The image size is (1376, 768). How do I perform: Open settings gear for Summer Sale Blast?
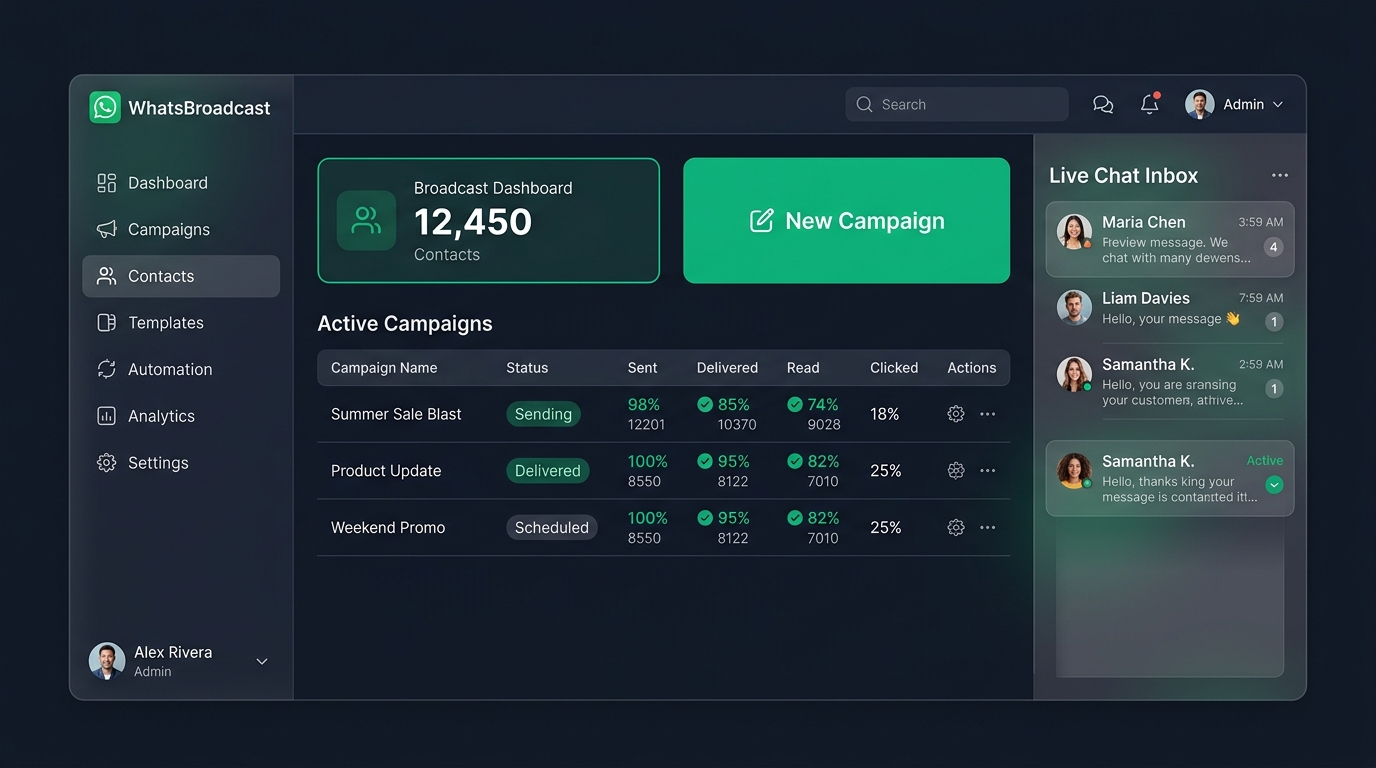click(x=956, y=414)
